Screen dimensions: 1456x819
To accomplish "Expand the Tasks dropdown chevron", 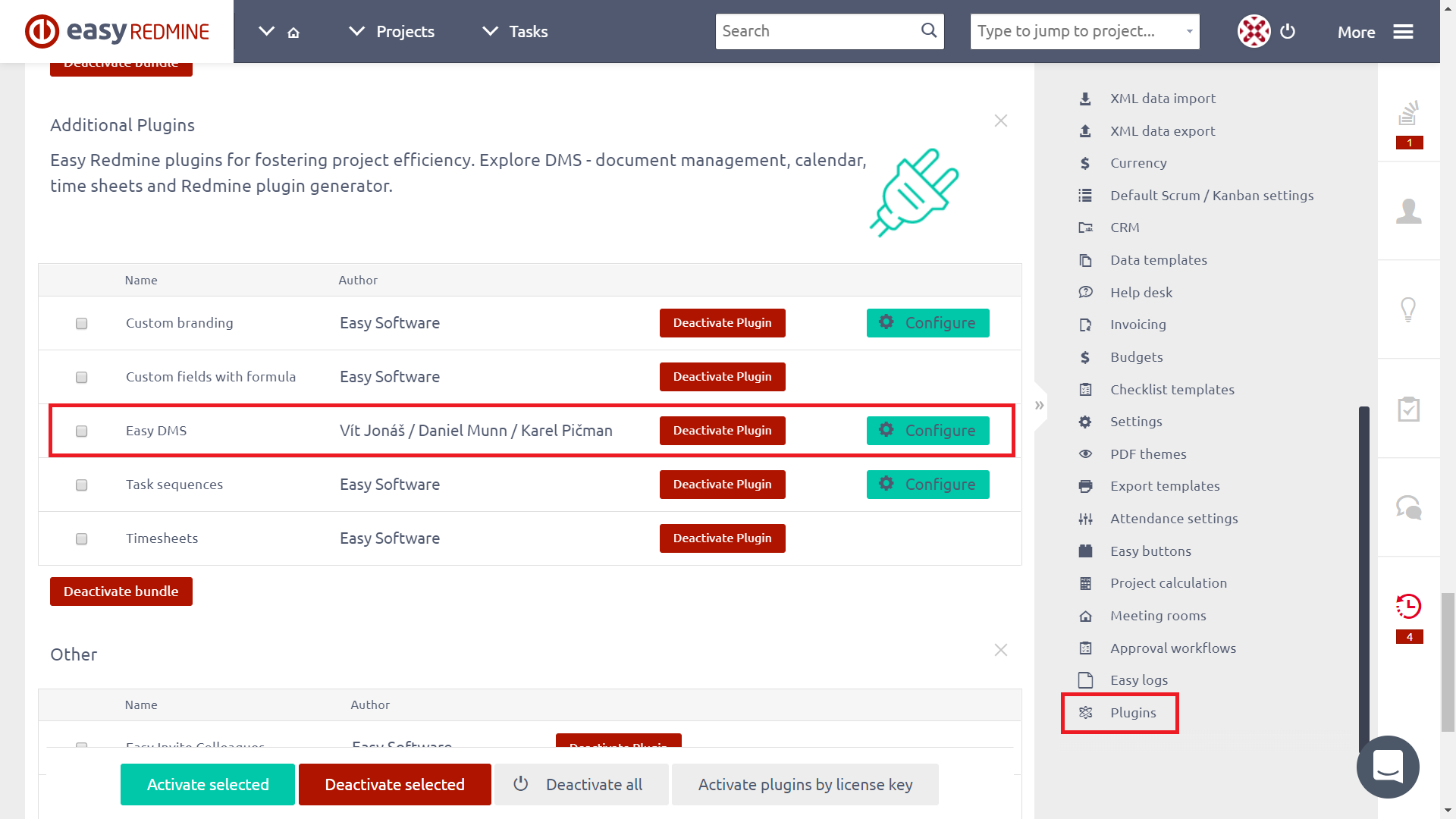I will coord(490,31).
